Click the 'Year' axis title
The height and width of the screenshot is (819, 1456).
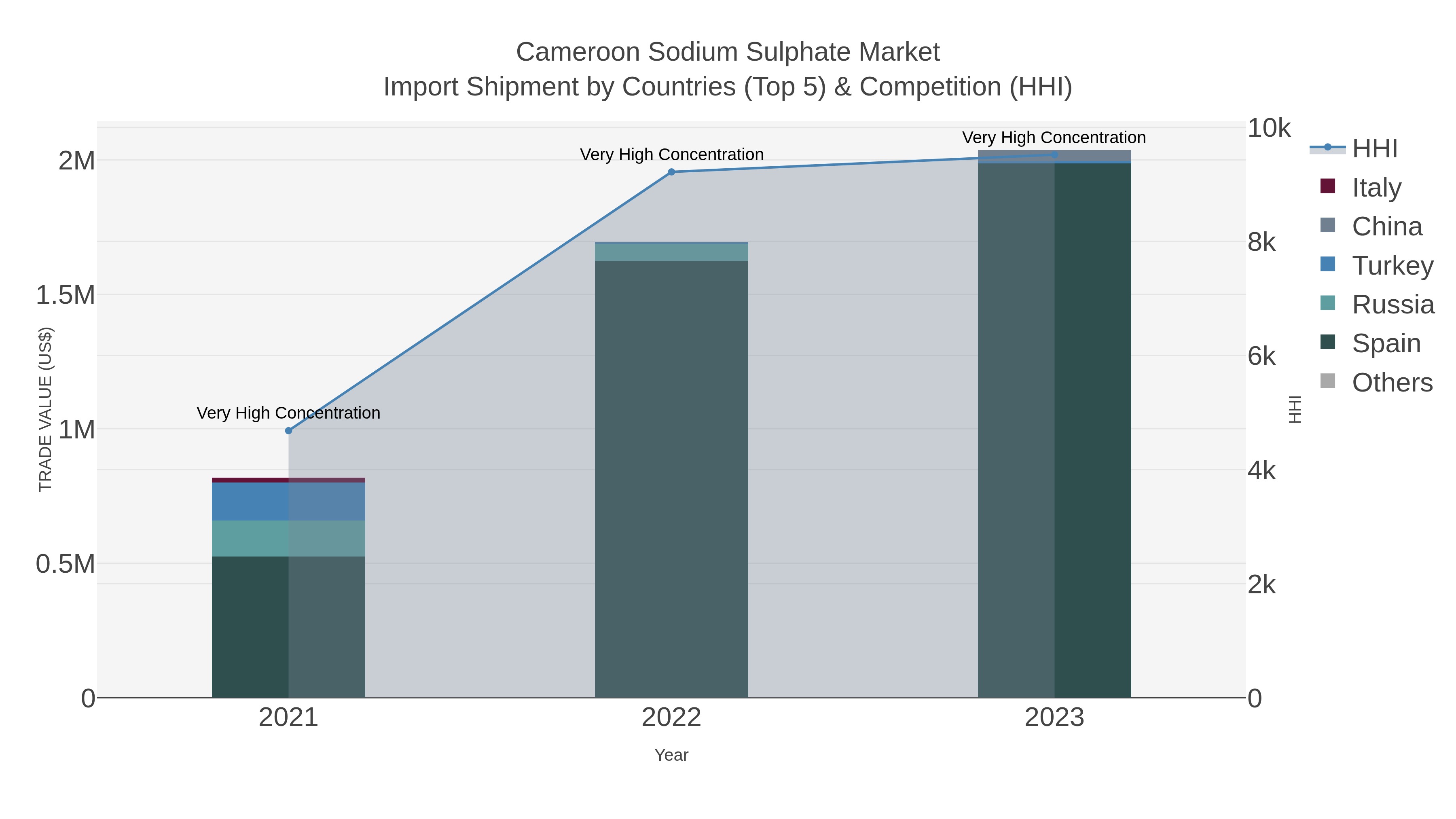click(671, 755)
